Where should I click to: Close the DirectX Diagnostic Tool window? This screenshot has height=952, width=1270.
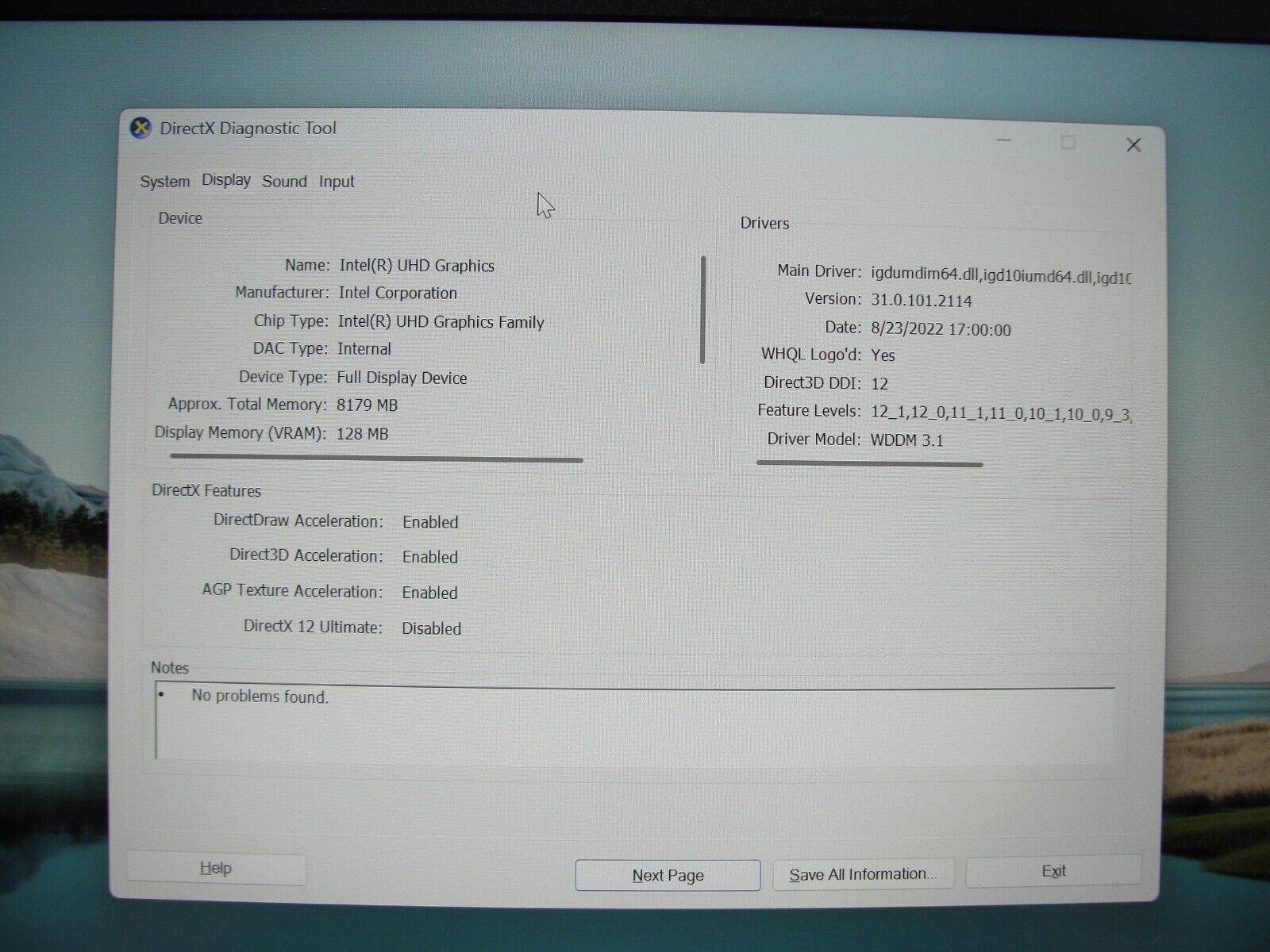tap(1133, 144)
